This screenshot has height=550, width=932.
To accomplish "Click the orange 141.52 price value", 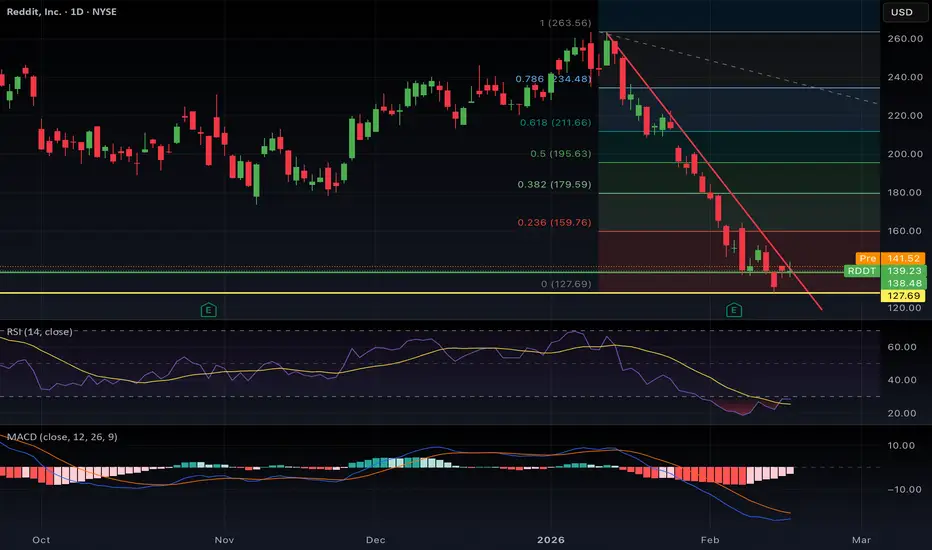I will [x=903, y=258].
